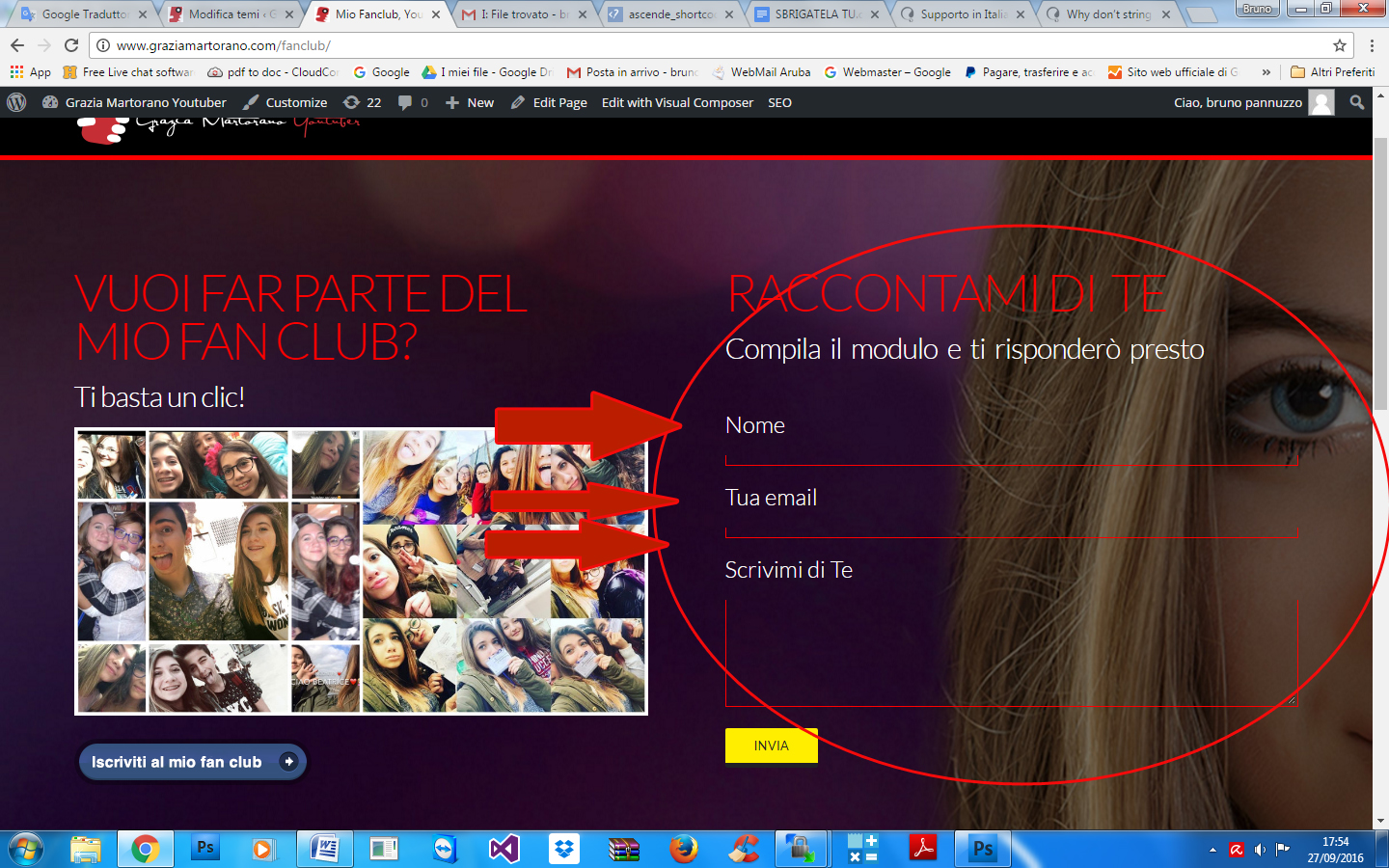Click Iscriviti al mio fan club button
This screenshot has height=868, width=1389.
(192, 762)
